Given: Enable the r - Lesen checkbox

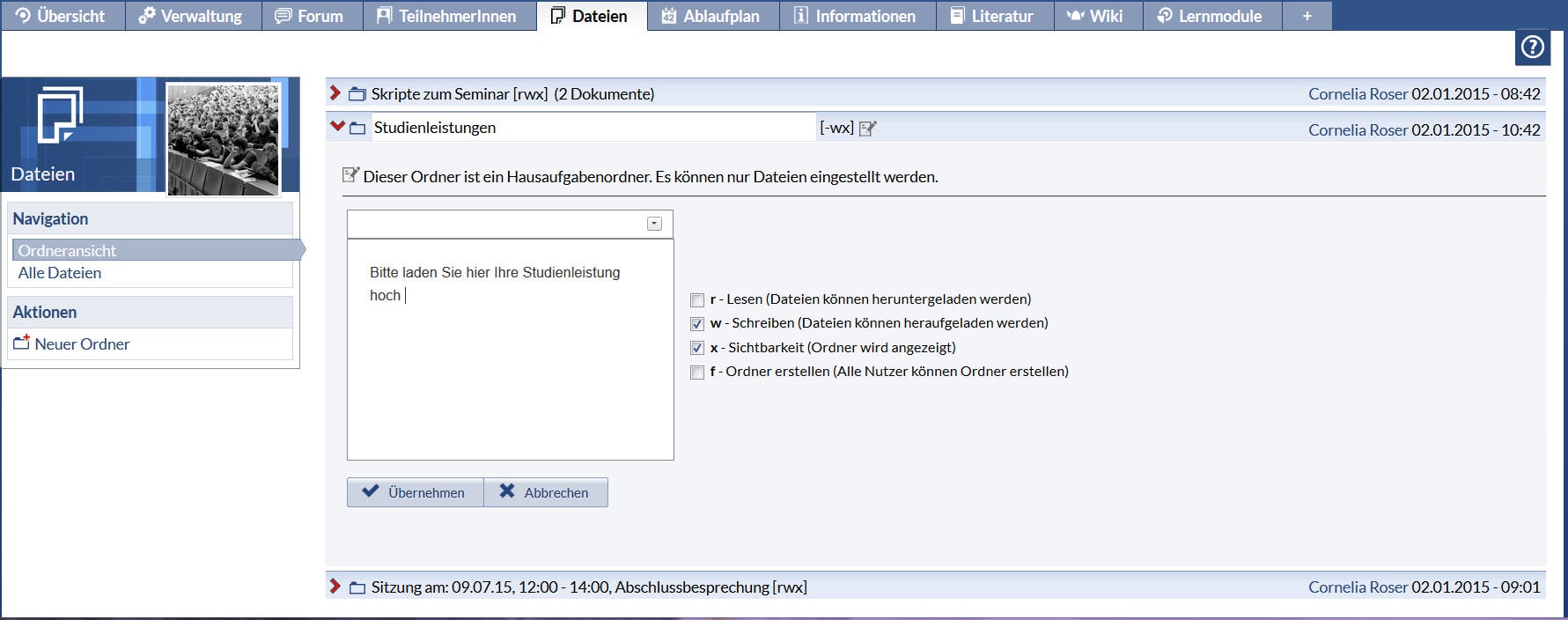Looking at the screenshot, I should pos(697,300).
